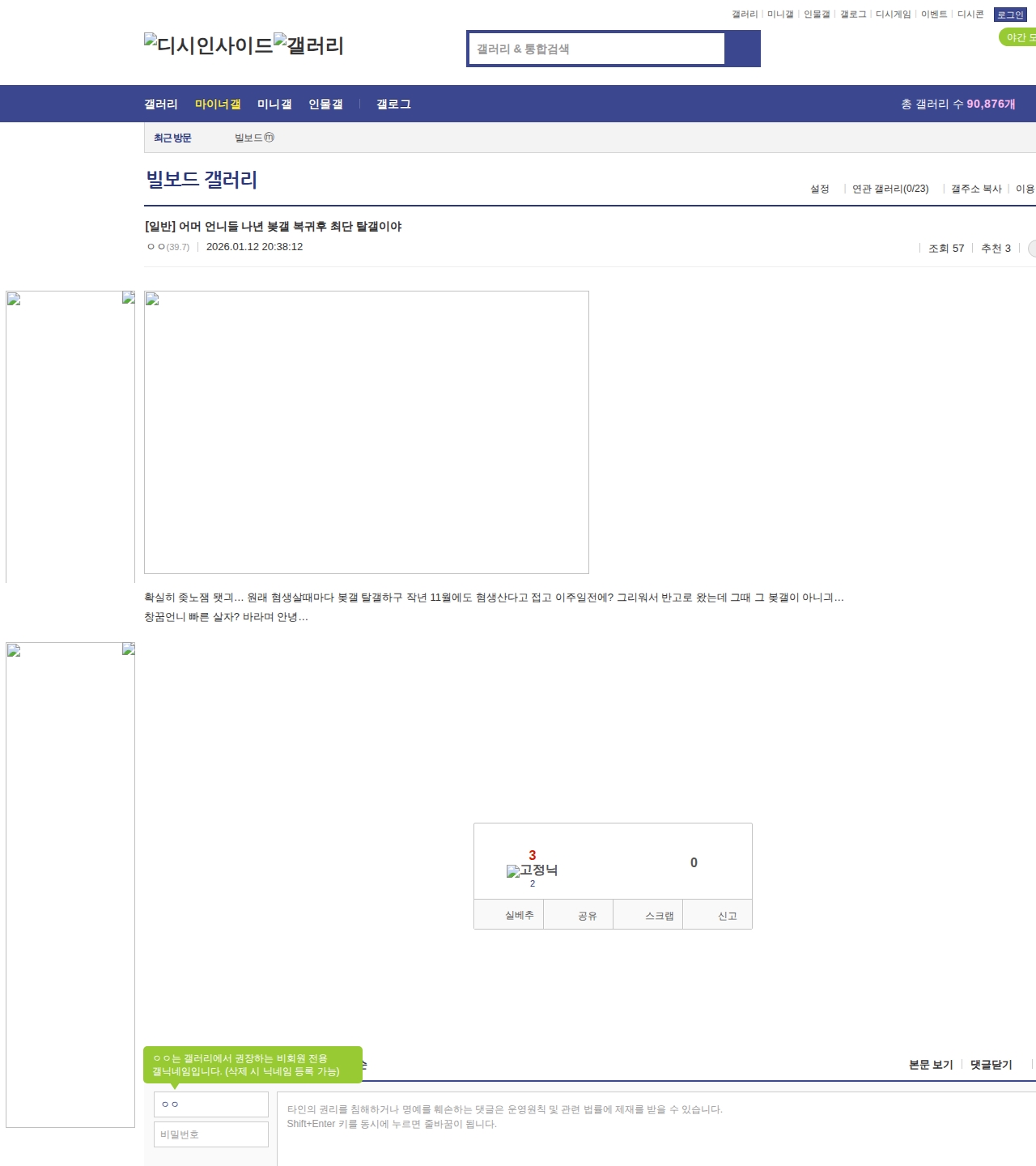The width and height of the screenshot is (1036, 1166).
Task: Open the 갤로그 menu in navigation bar
Action: point(393,104)
